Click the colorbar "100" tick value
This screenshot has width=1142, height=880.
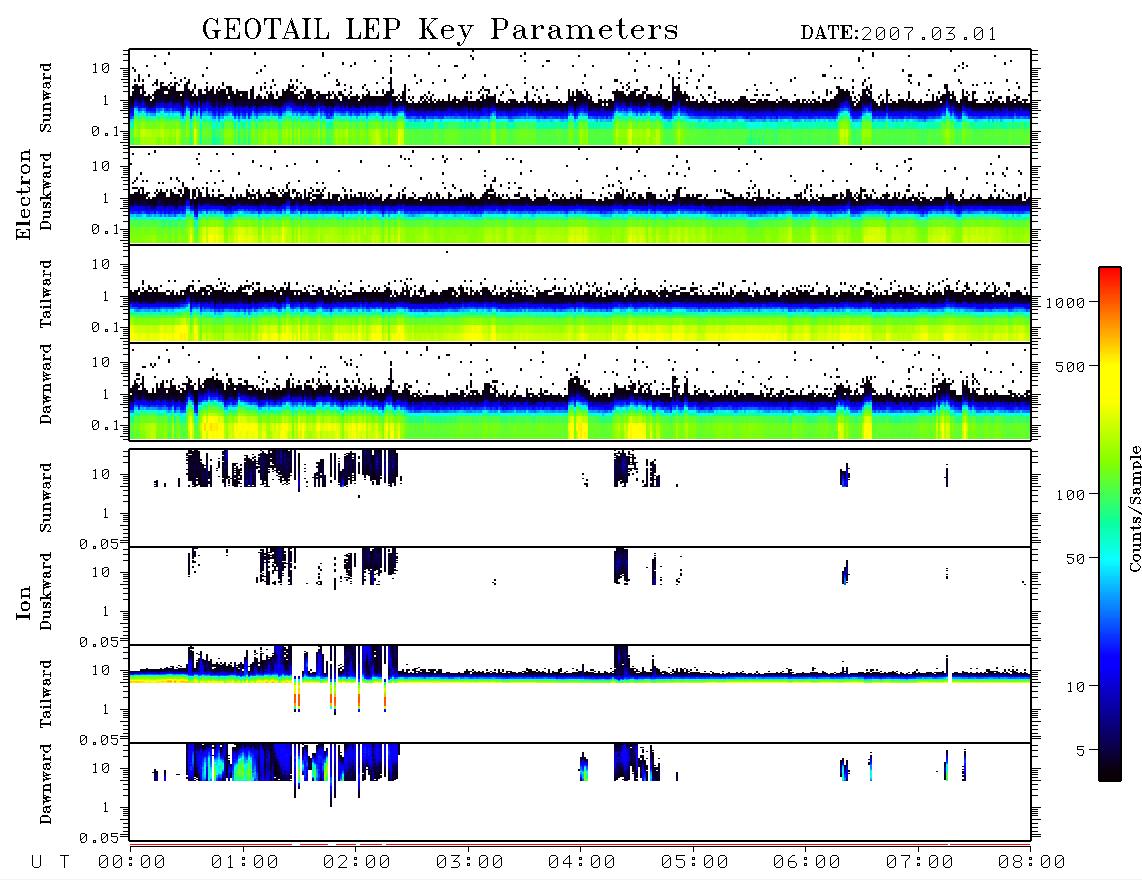(1070, 495)
